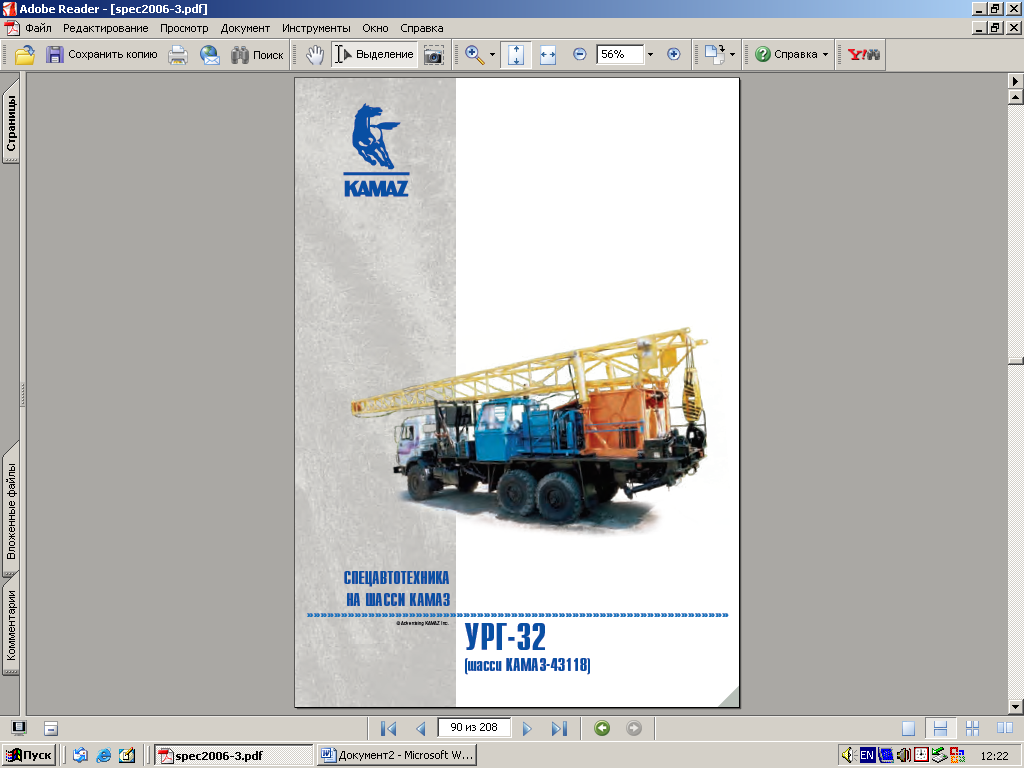The width and height of the screenshot is (1024, 768).
Task: Toggle Fit Page view button
Action: tap(516, 55)
